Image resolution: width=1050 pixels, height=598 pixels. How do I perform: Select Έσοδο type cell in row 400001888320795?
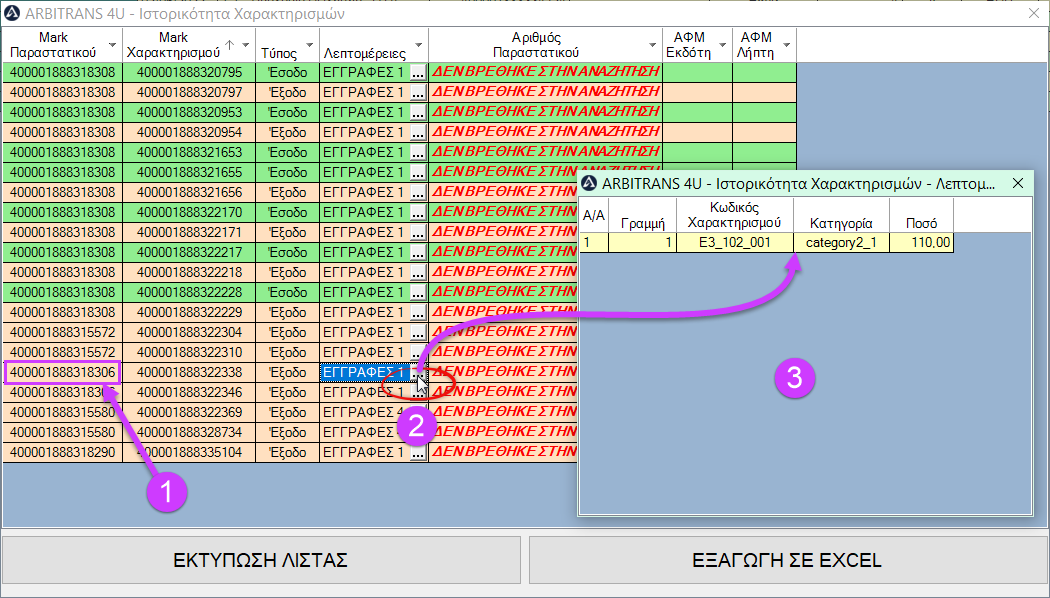point(287,72)
